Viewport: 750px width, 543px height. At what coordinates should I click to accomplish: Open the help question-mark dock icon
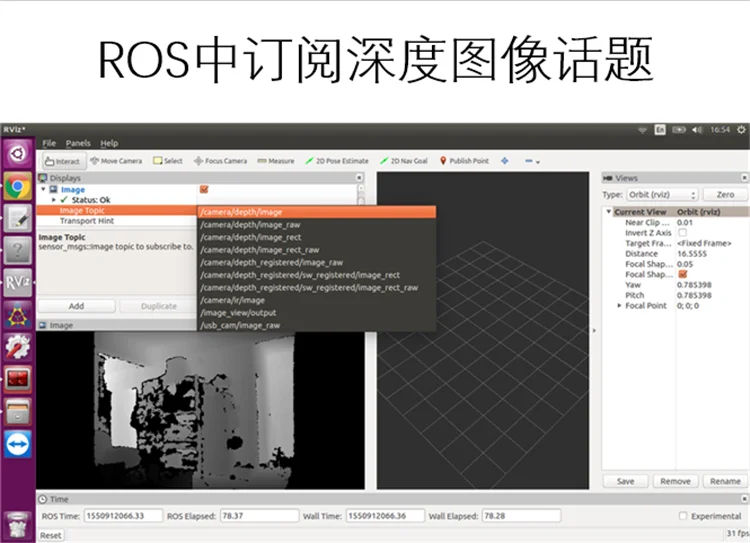[18, 250]
